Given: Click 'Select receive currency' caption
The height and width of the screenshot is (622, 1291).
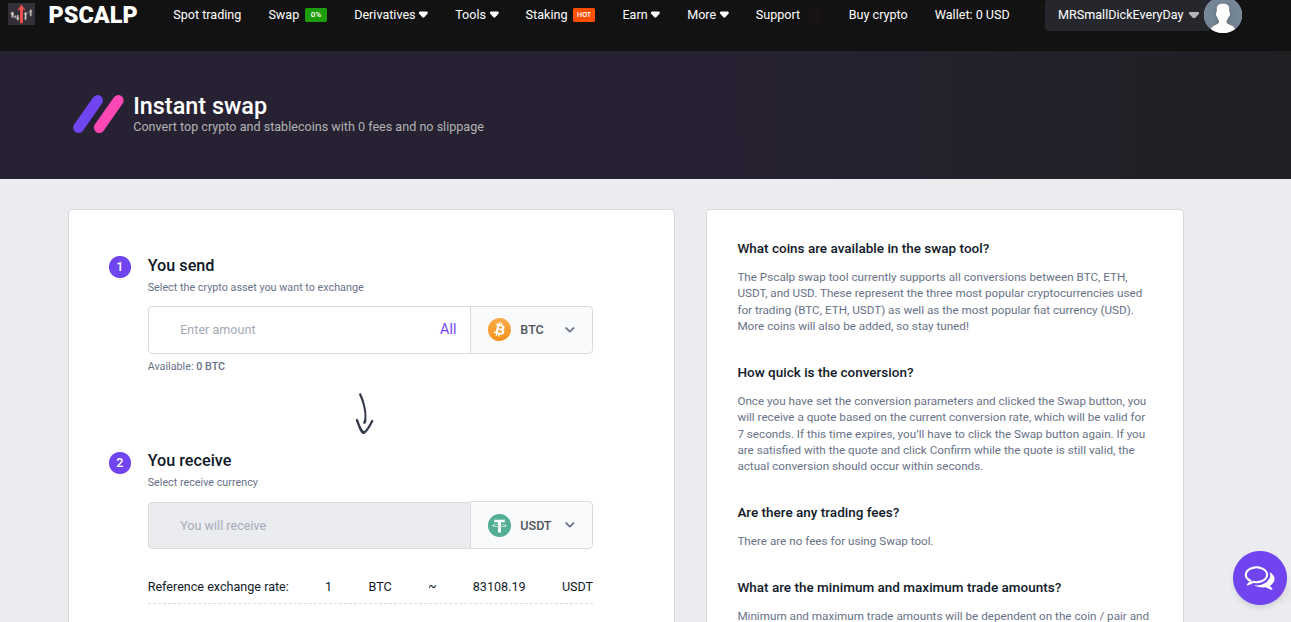Looking at the screenshot, I should coord(203,482).
